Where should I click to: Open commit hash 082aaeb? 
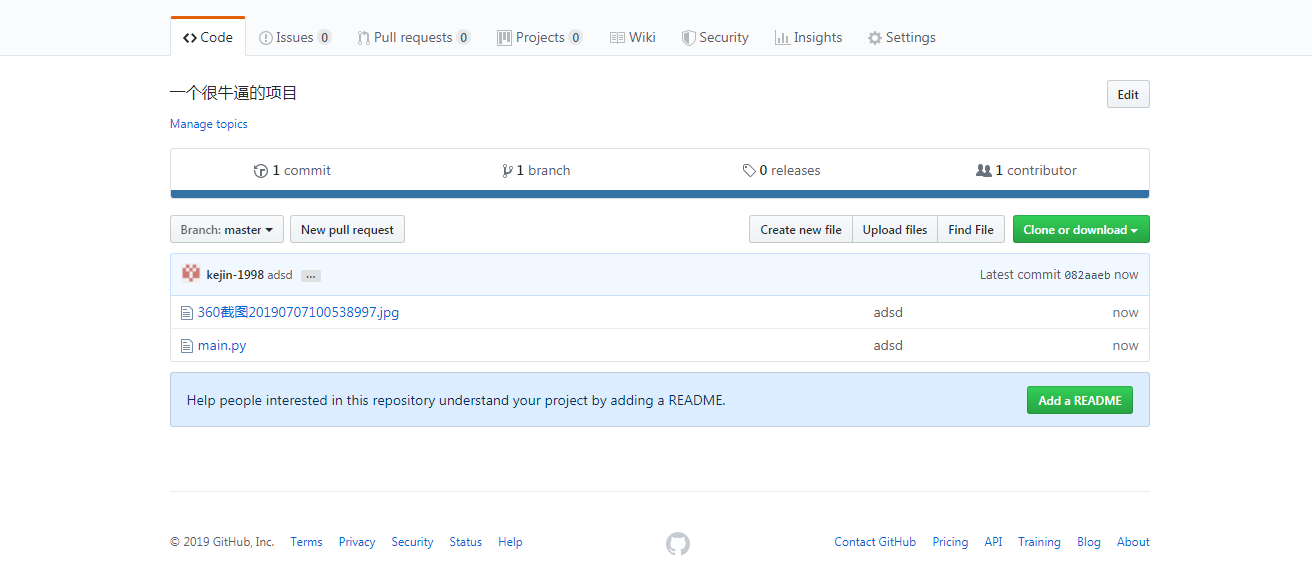click(1087, 275)
